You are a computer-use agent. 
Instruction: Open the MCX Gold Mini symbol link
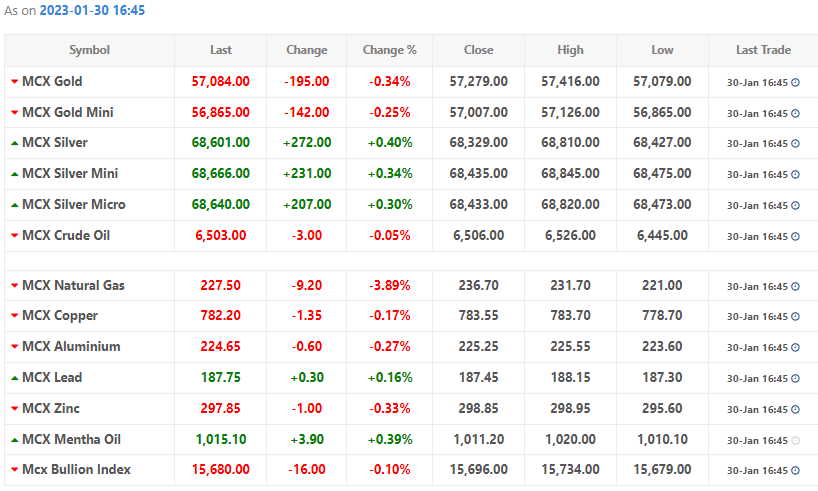coord(68,112)
